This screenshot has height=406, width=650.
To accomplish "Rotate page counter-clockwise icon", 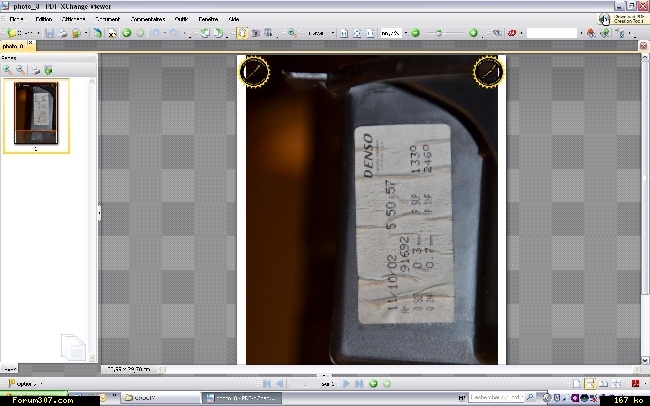I will [205, 33].
